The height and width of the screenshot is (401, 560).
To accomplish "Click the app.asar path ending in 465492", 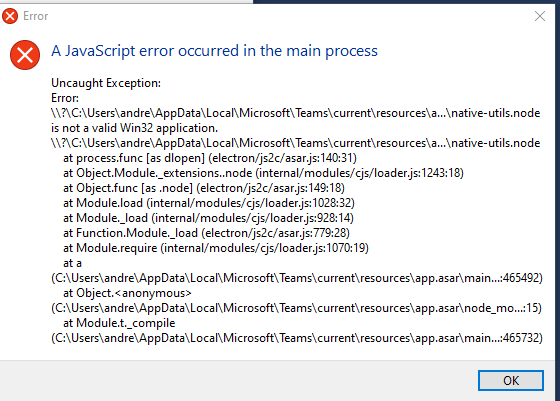I will (x=297, y=278).
